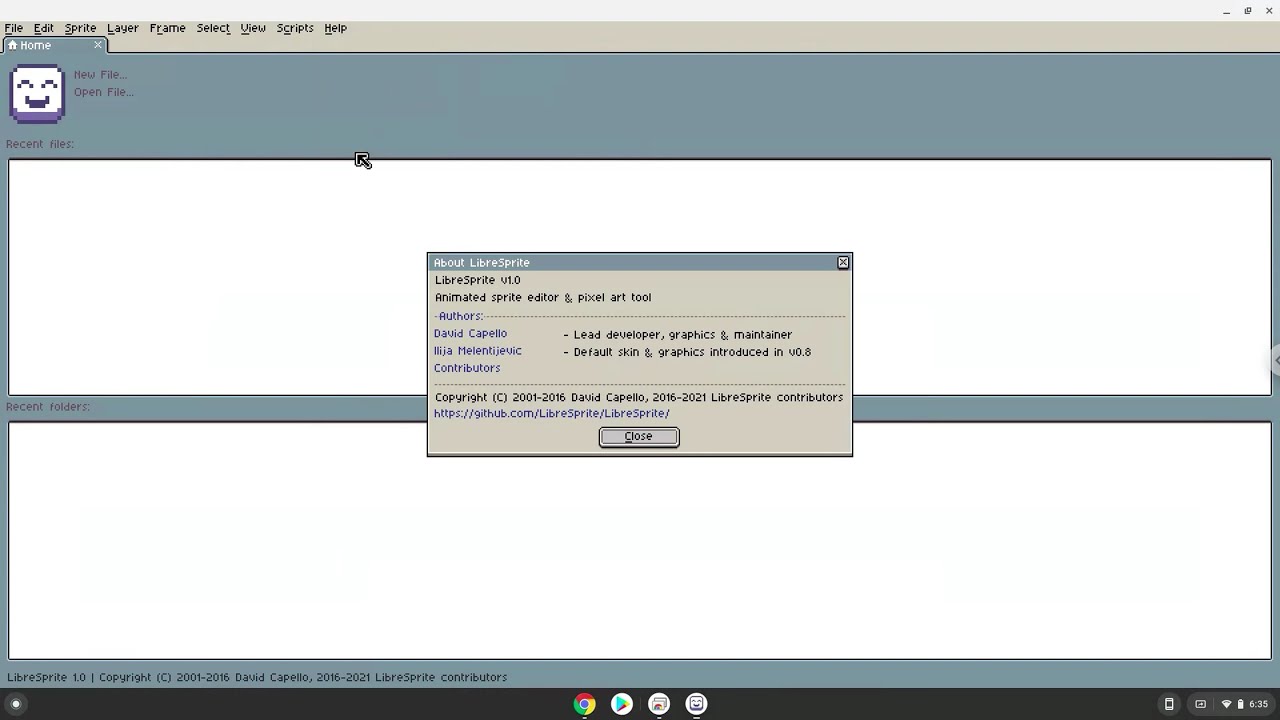Image resolution: width=1280 pixels, height=720 pixels.
Task: Click the LibreSprite smiley logo
Action: 37,93
